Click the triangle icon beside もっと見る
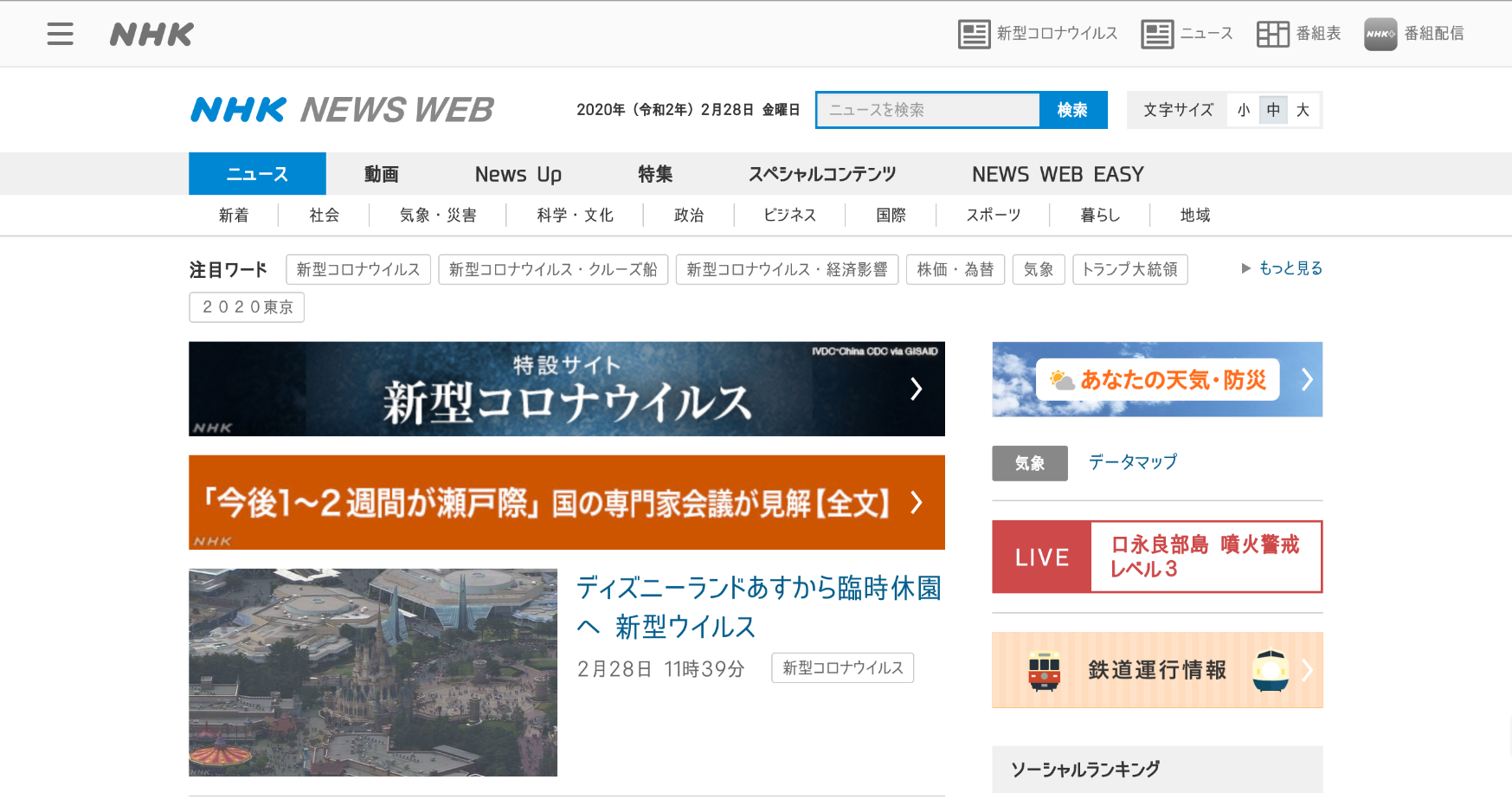Viewport: 1512px width, 812px height. click(x=1246, y=268)
